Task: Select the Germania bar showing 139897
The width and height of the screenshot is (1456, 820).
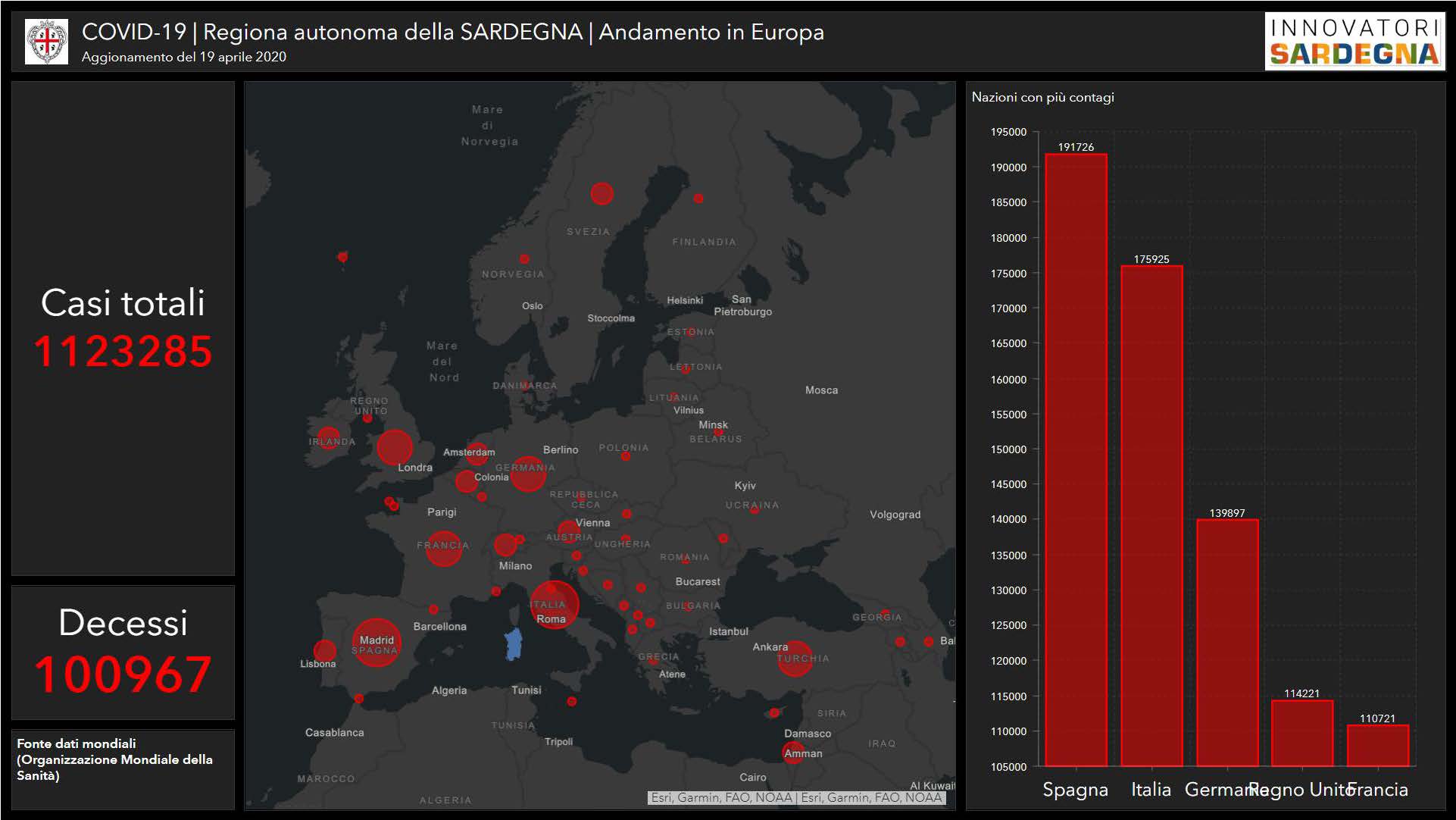Action: [x=1227, y=643]
